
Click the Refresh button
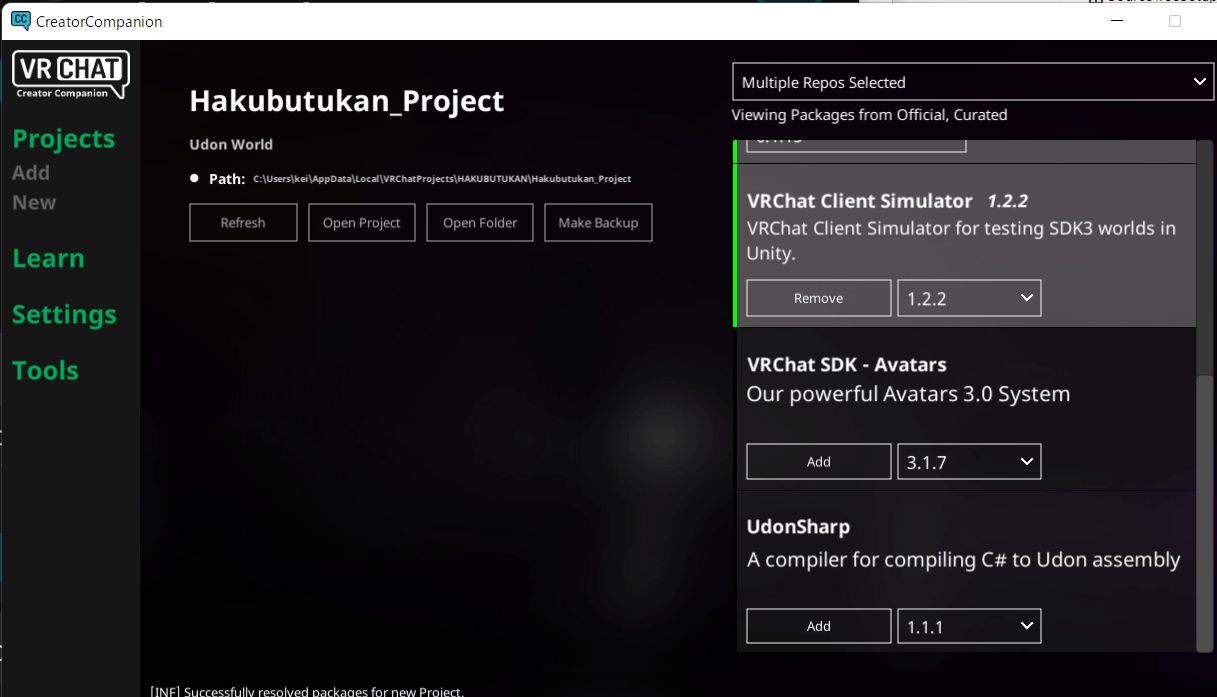point(243,223)
